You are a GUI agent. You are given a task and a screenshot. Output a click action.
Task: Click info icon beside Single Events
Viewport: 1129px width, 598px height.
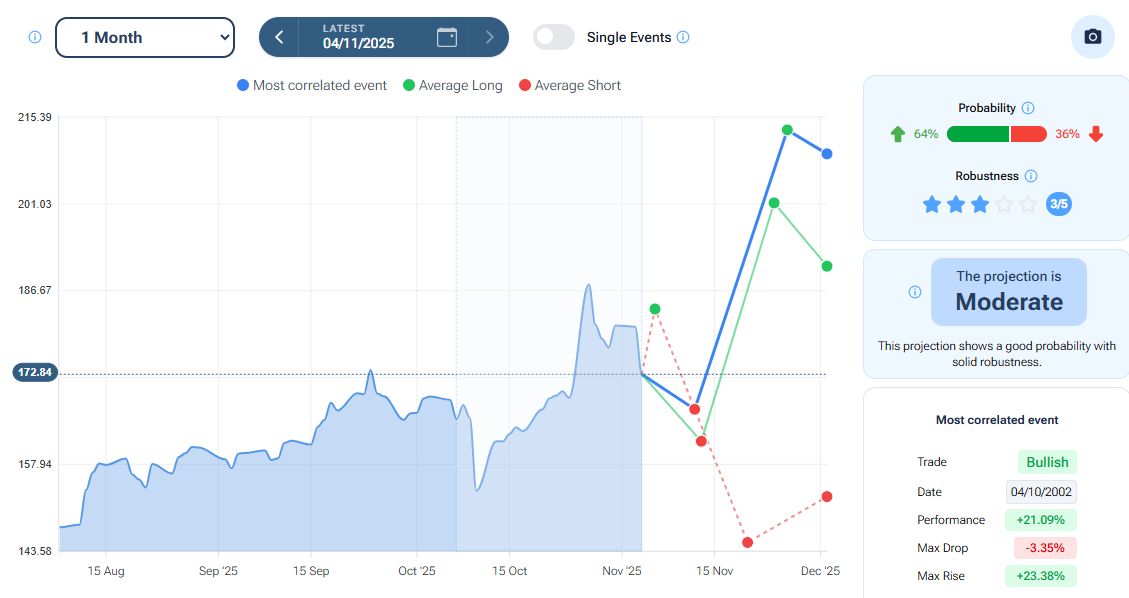683,37
